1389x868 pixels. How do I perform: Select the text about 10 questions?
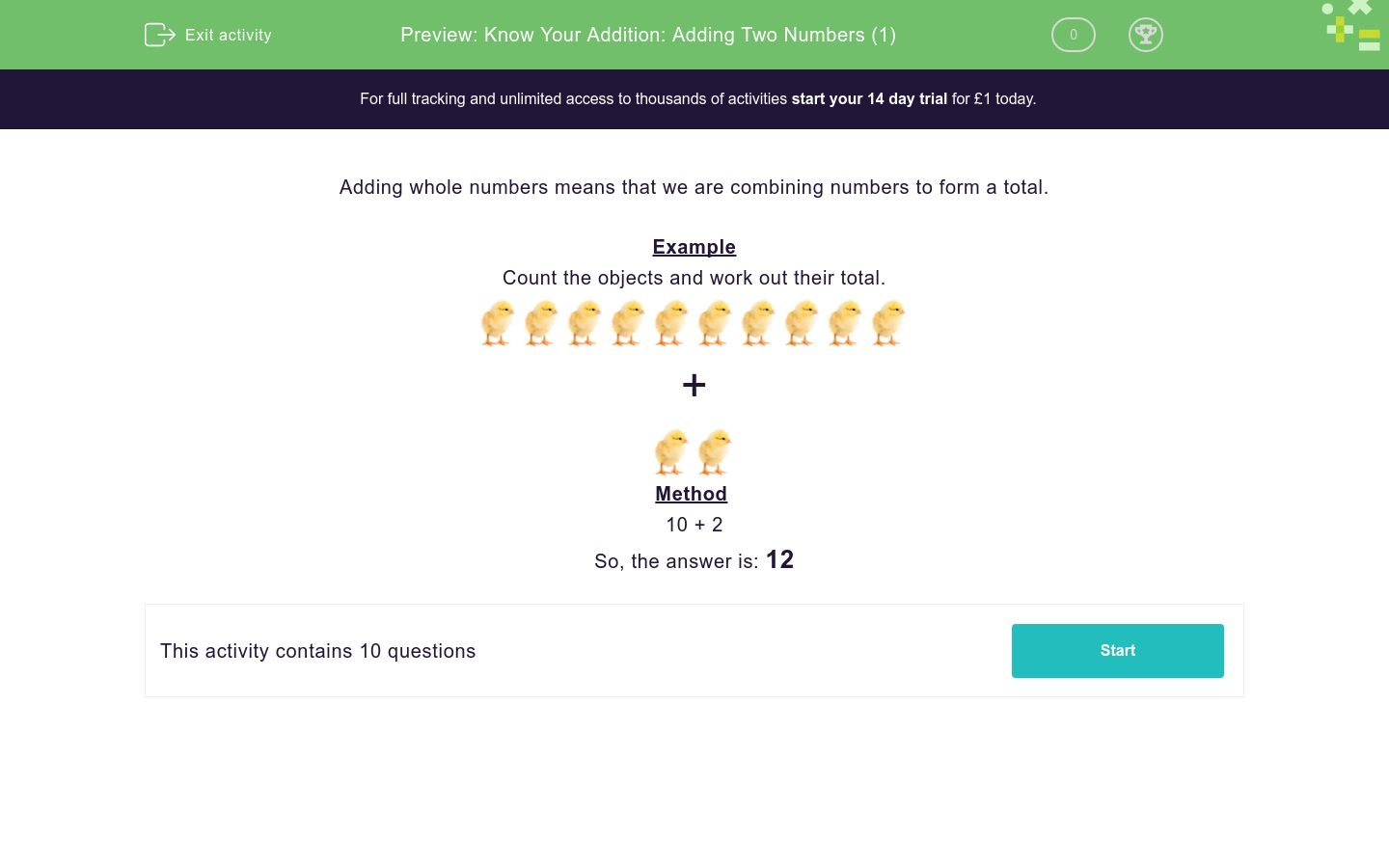317,651
